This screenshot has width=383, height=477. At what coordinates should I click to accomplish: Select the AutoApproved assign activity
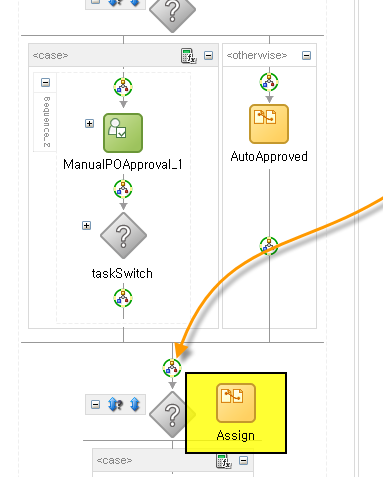tap(269, 124)
